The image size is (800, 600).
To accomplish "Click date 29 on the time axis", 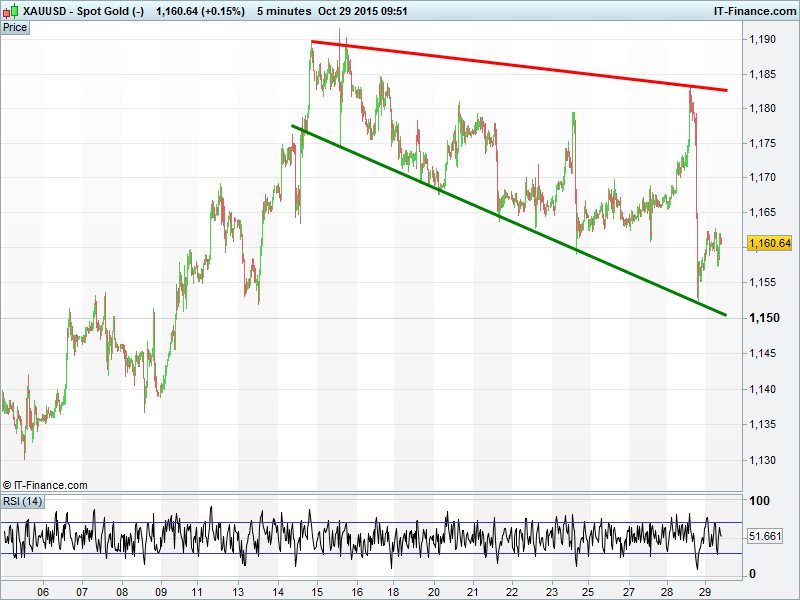I will (x=704, y=591).
